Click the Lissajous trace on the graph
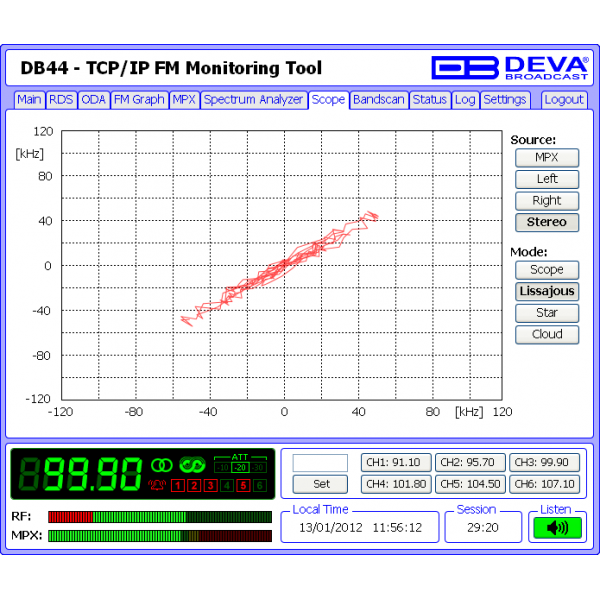The width and height of the screenshot is (600, 600). pyautogui.click(x=284, y=264)
